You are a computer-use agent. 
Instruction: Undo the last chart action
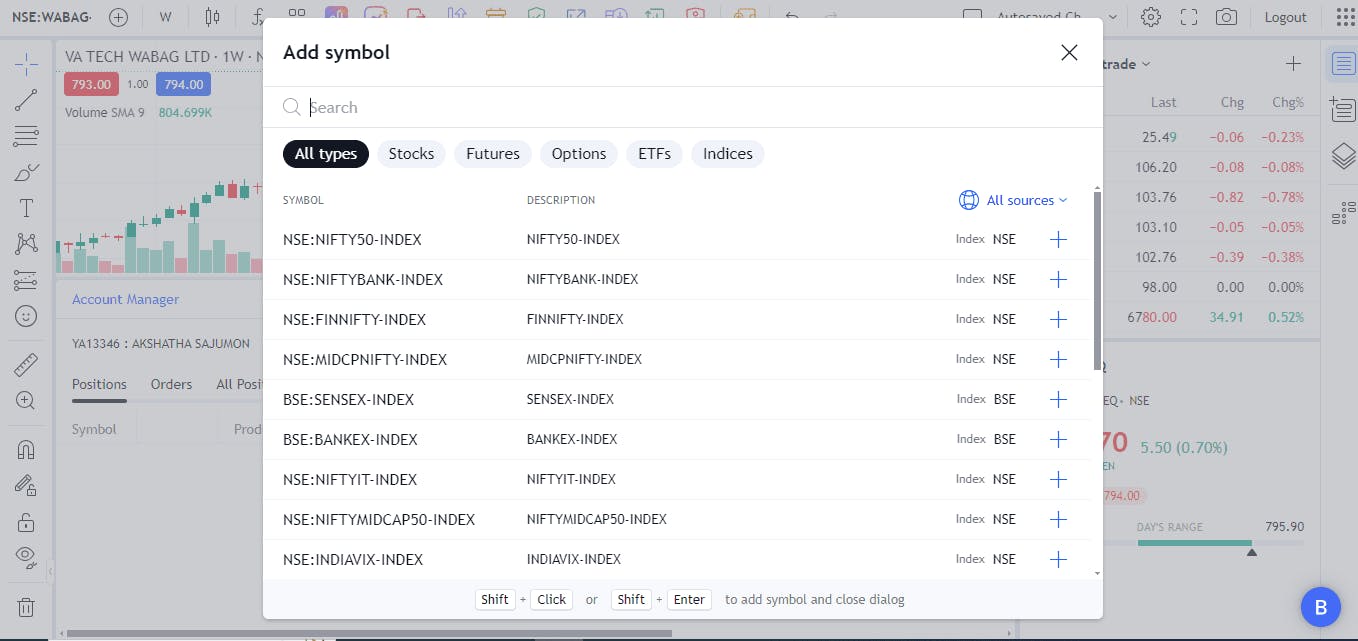tap(793, 17)
